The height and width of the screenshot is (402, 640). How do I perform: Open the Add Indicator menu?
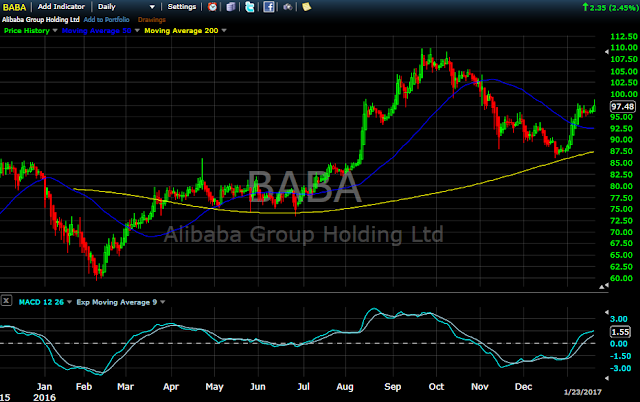pyautogui.click(x=61, y=7)
